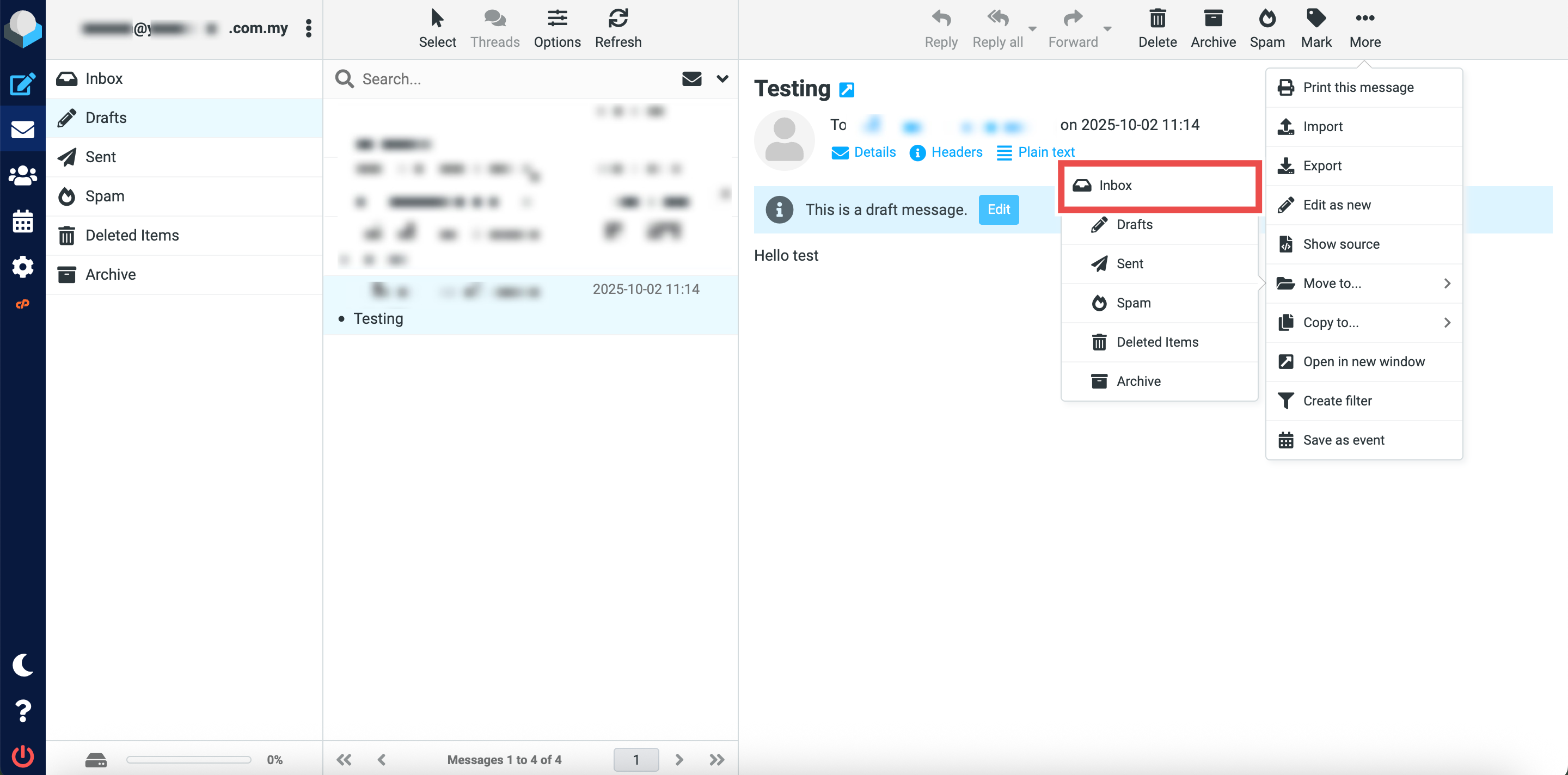Image resolution: width=1568 pixels, height=775 pixels.
Task: Expand the search options chevron
Action: (x=722, y=78)
